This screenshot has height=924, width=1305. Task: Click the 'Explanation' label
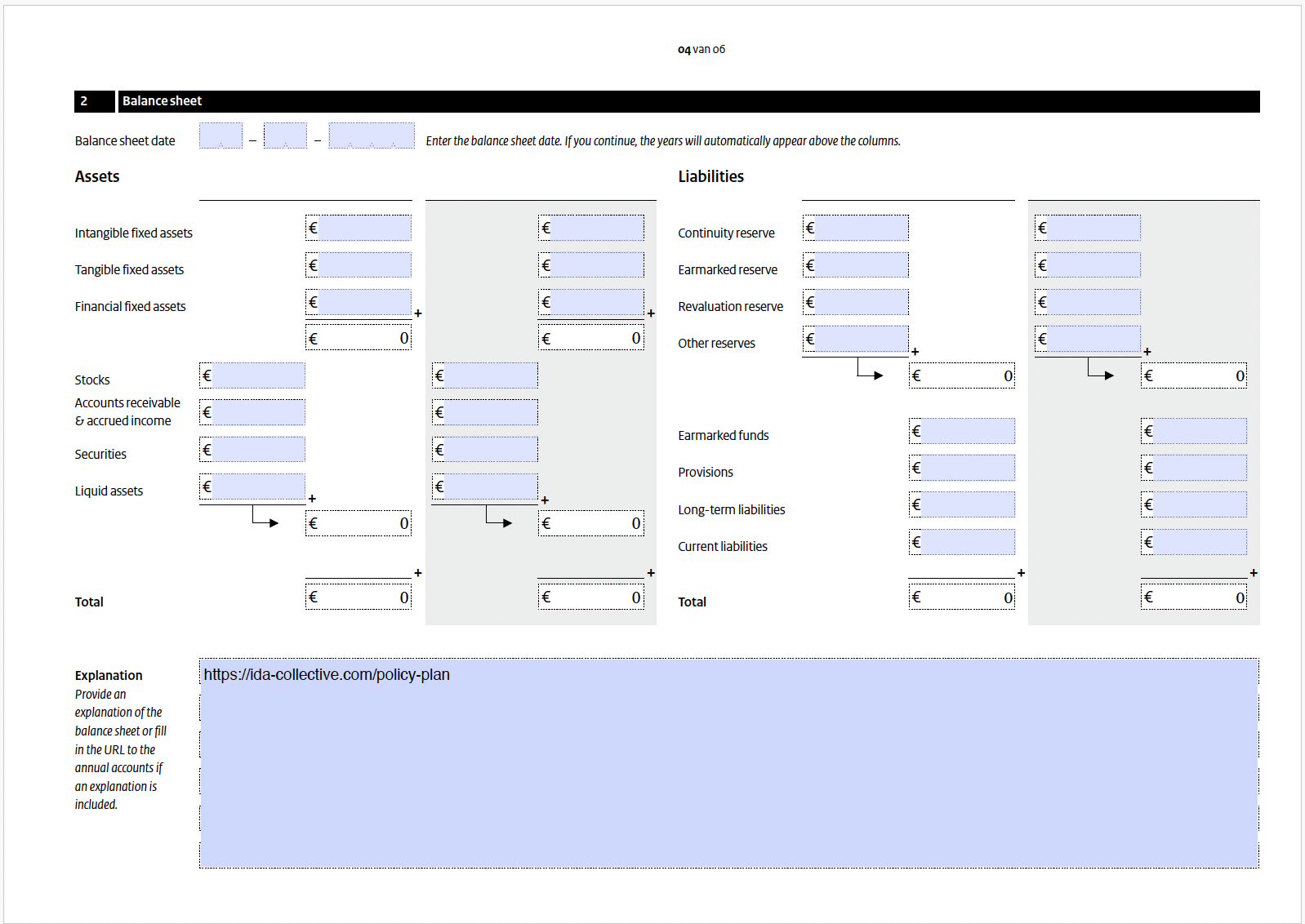click(109, 676)
